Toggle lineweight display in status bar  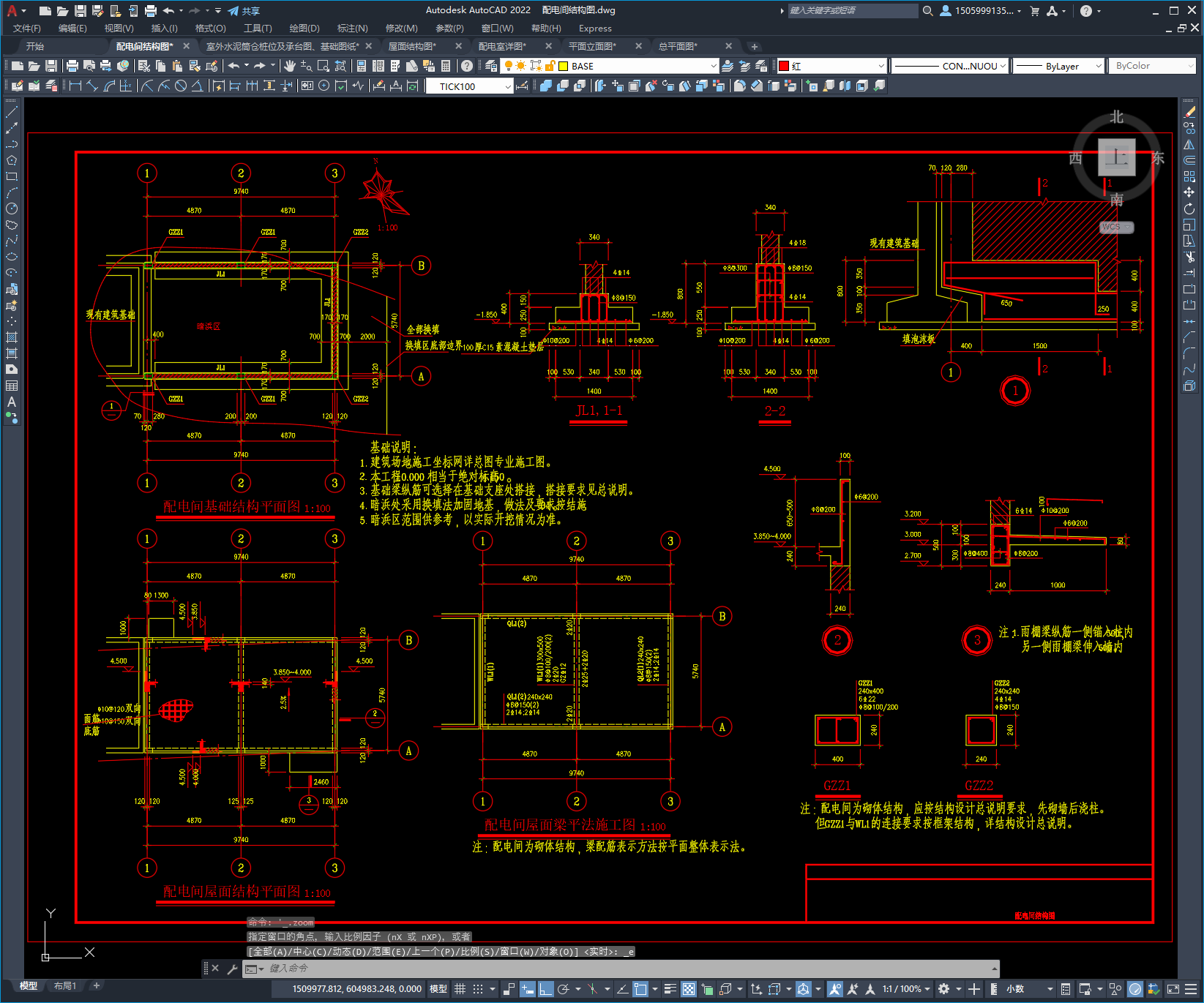pyautogui.click(x=670, y=989)
